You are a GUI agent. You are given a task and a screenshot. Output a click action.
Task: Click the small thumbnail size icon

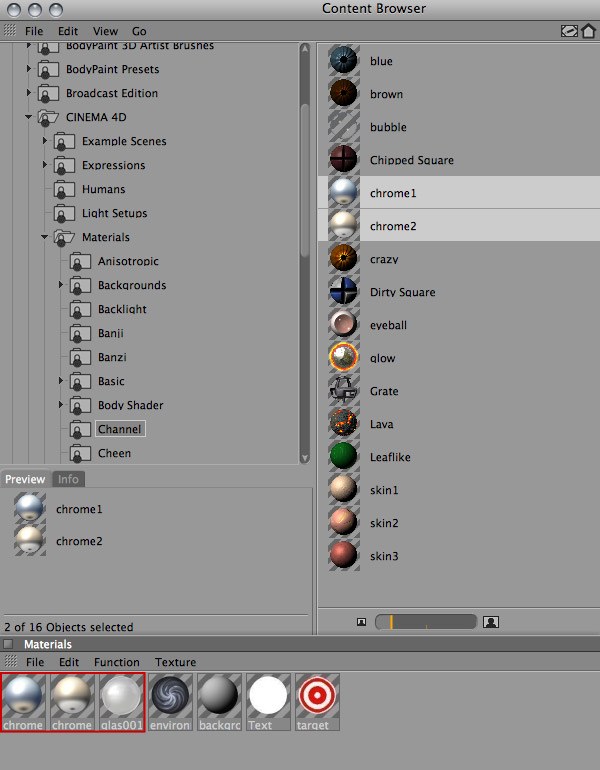coord(361,622)
